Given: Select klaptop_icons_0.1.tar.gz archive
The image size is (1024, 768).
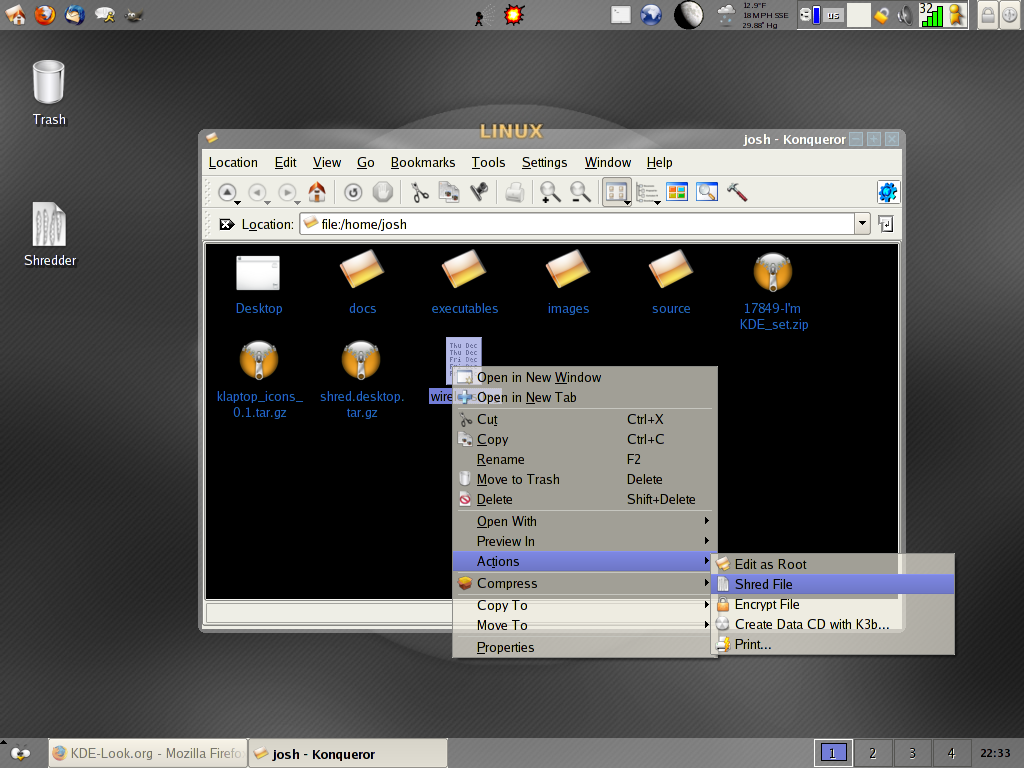Looking at the screenshot, I should (259, 379).
